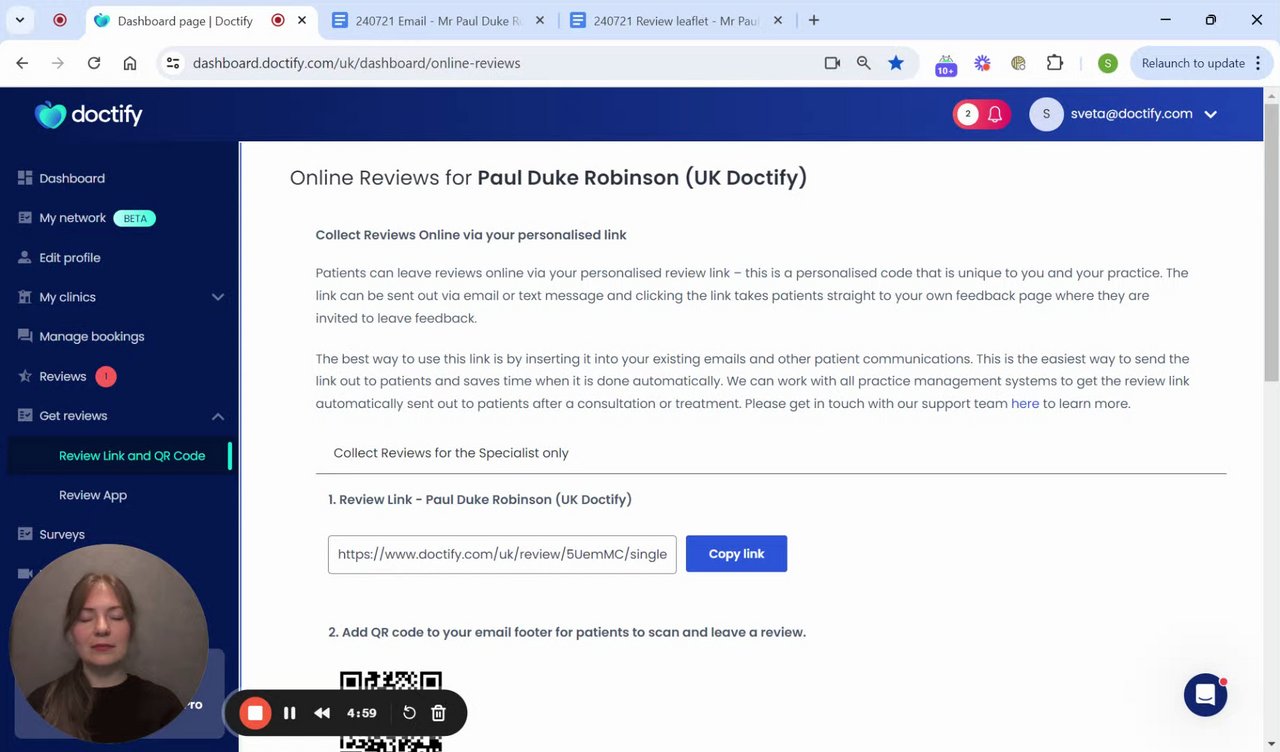
Task: Click the colorful asterisk extension icon
Action: [982, 63]
